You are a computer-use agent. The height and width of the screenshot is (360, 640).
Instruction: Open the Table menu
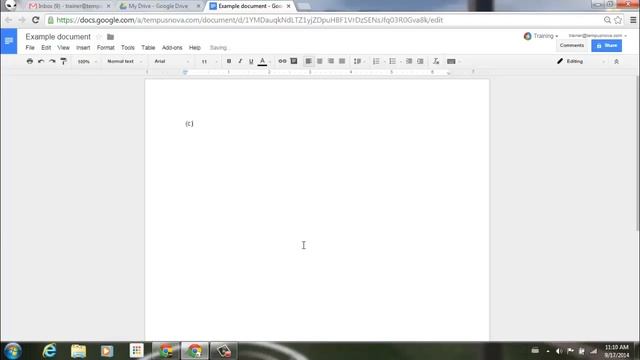148,48
